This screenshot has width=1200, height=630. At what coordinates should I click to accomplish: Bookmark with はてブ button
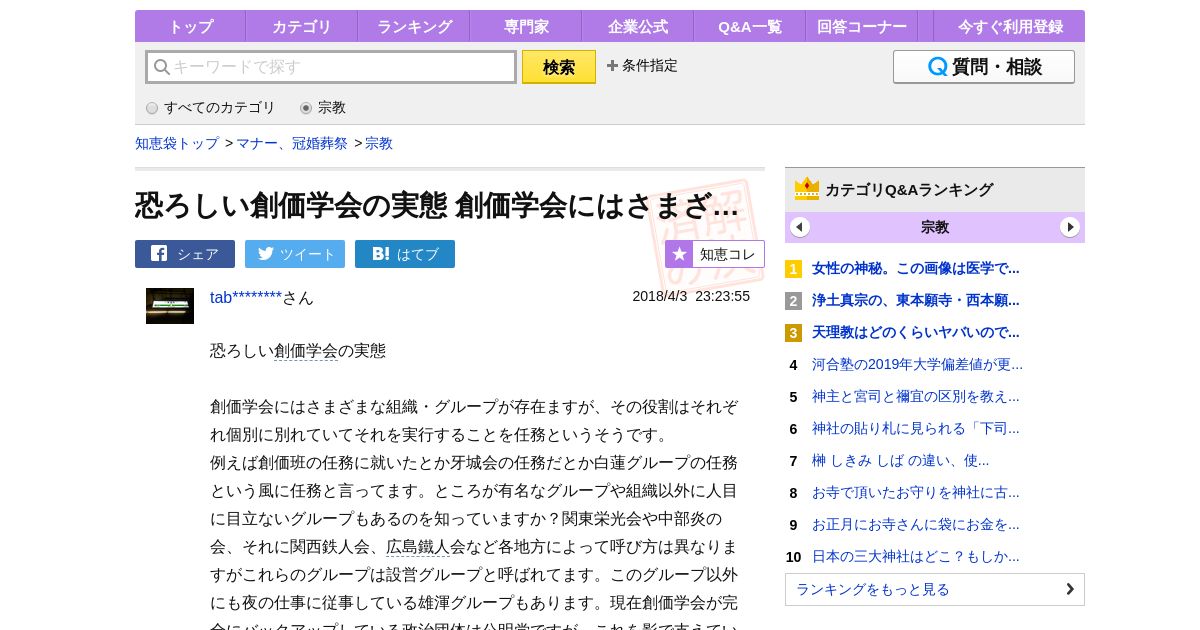click(x=405, y=254)
